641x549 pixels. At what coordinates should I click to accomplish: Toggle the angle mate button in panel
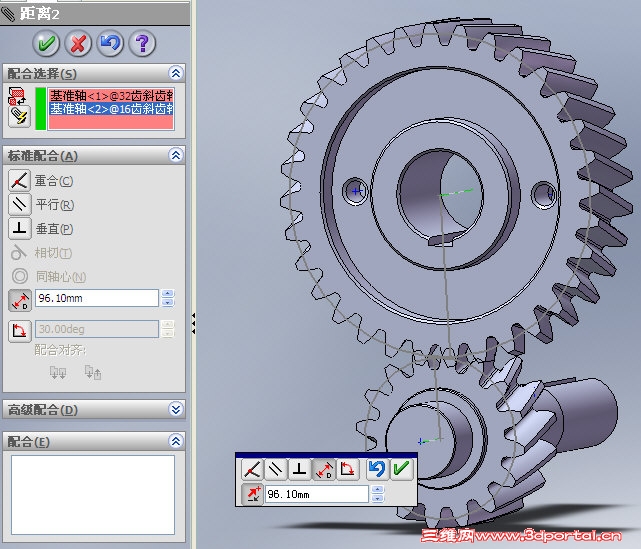(x=20, y=331)
